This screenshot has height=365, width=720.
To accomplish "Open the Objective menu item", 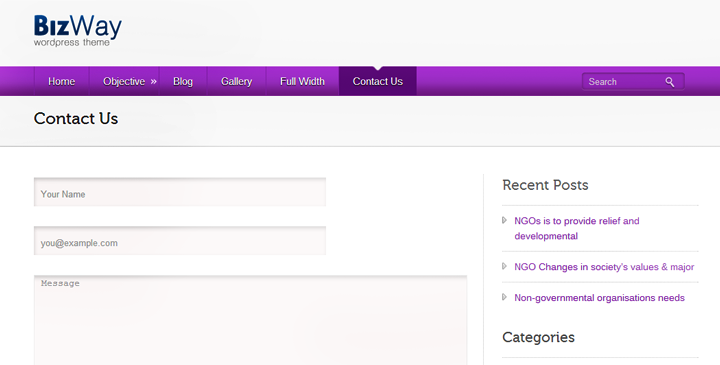I will click(124, 81).
